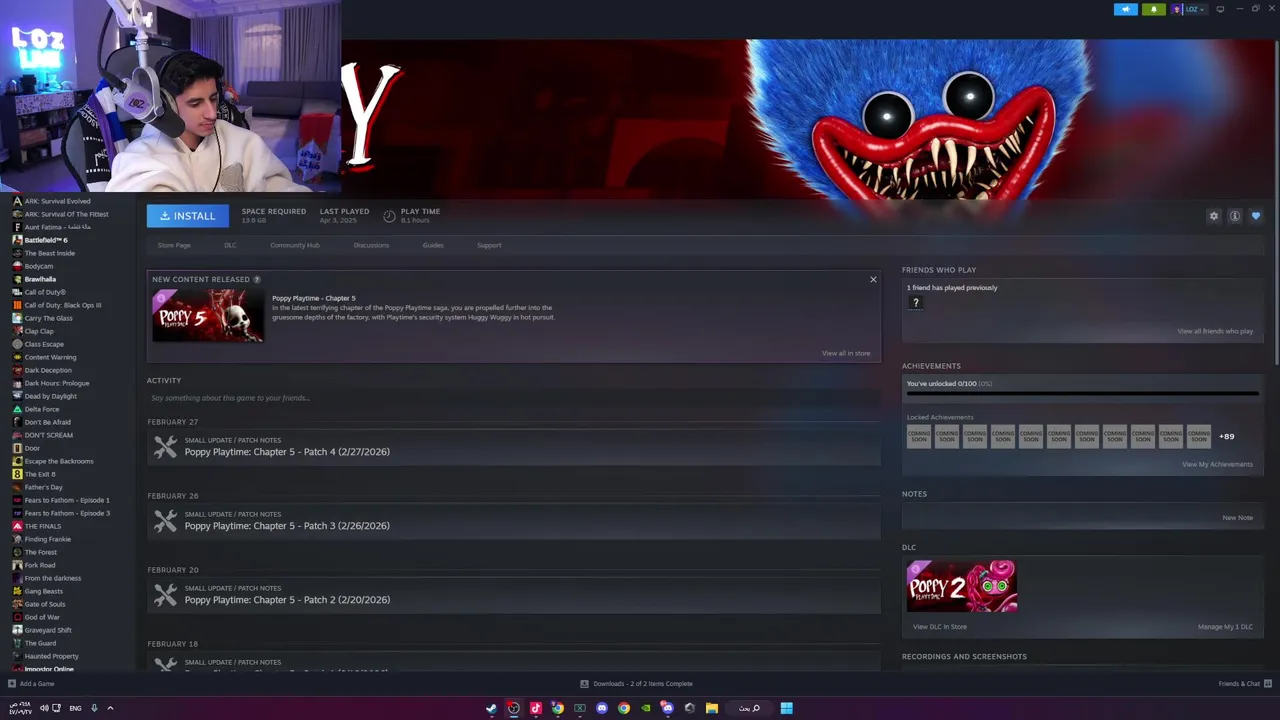Click the Play Time clock icon

pyautogui.click(x=389, y=216)
